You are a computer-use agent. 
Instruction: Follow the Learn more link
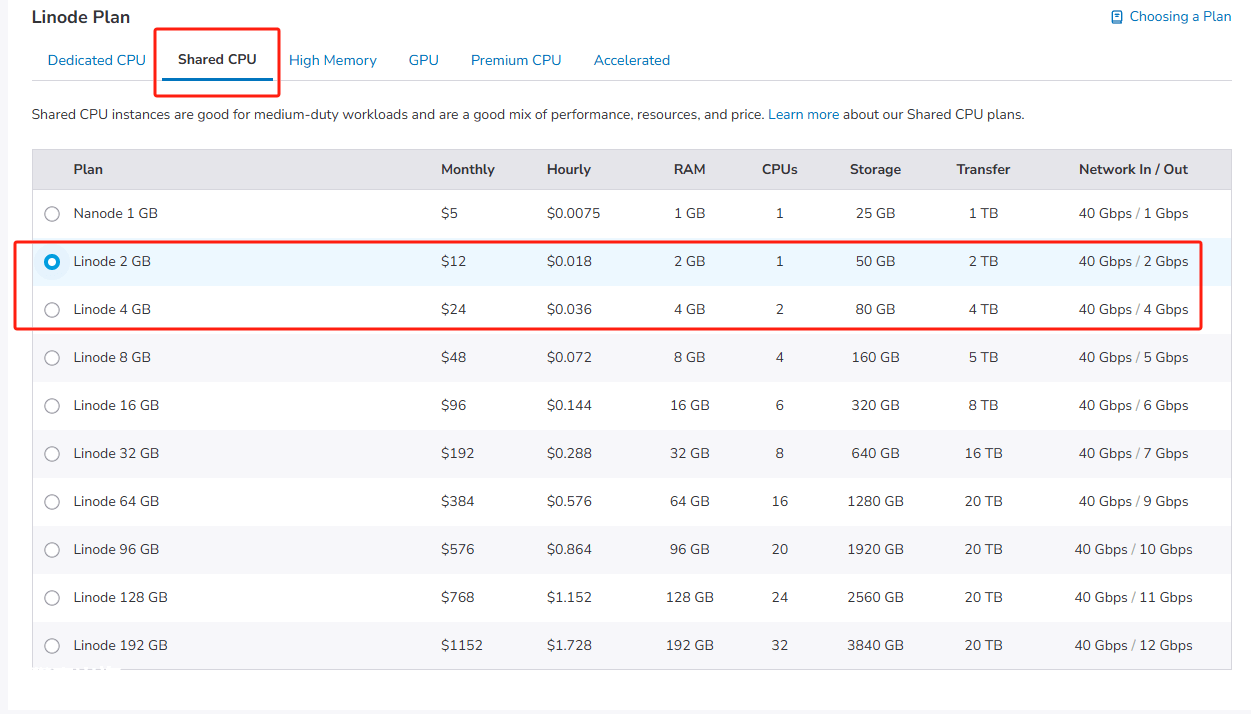(804, 114)
